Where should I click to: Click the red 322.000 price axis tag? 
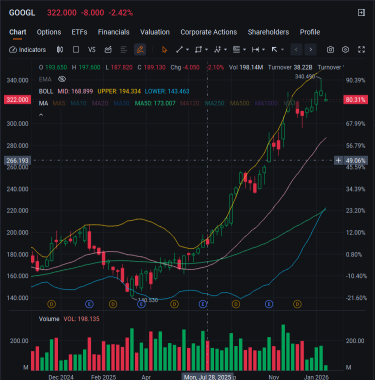(17, 100)
